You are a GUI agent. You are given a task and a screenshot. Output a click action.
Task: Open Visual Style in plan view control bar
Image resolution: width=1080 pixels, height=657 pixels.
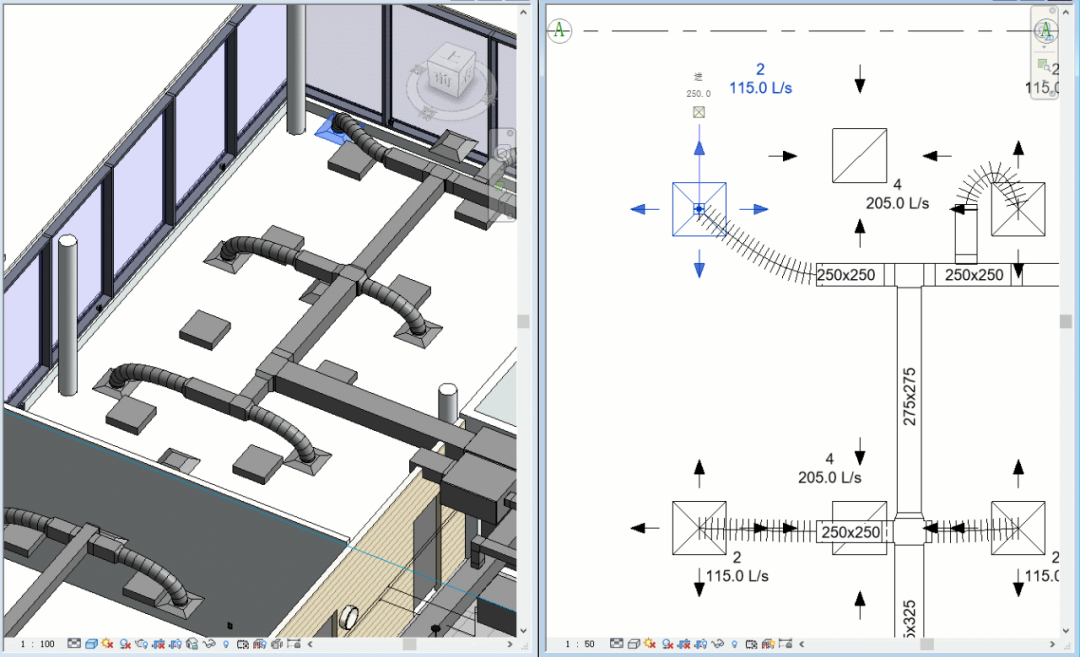point(635,645)
